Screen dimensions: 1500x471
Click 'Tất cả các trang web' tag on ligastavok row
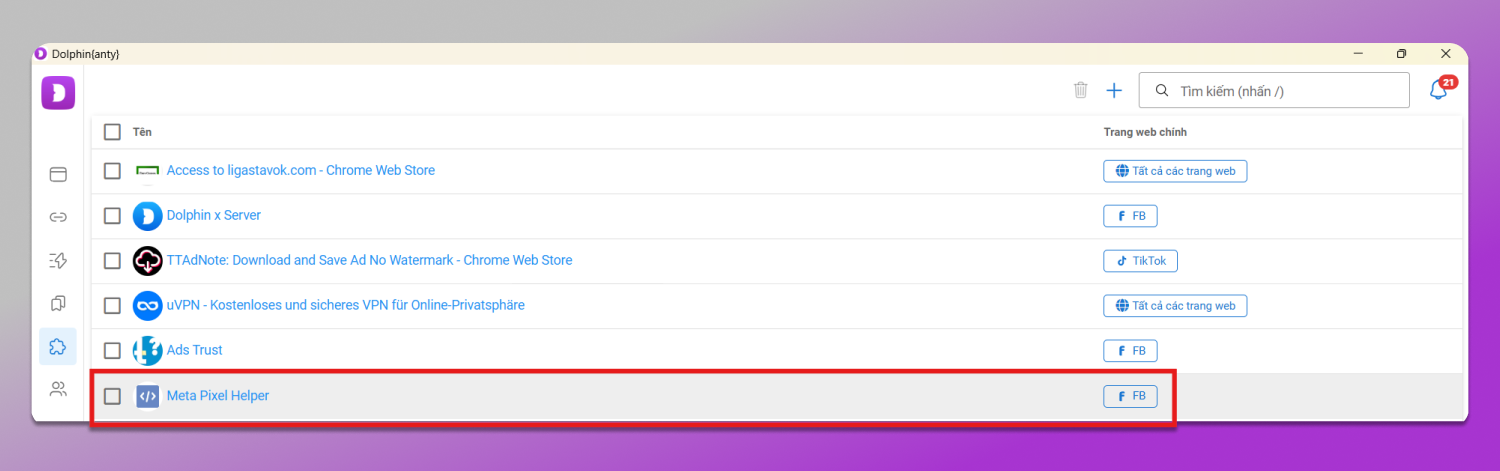[1175, 171]
